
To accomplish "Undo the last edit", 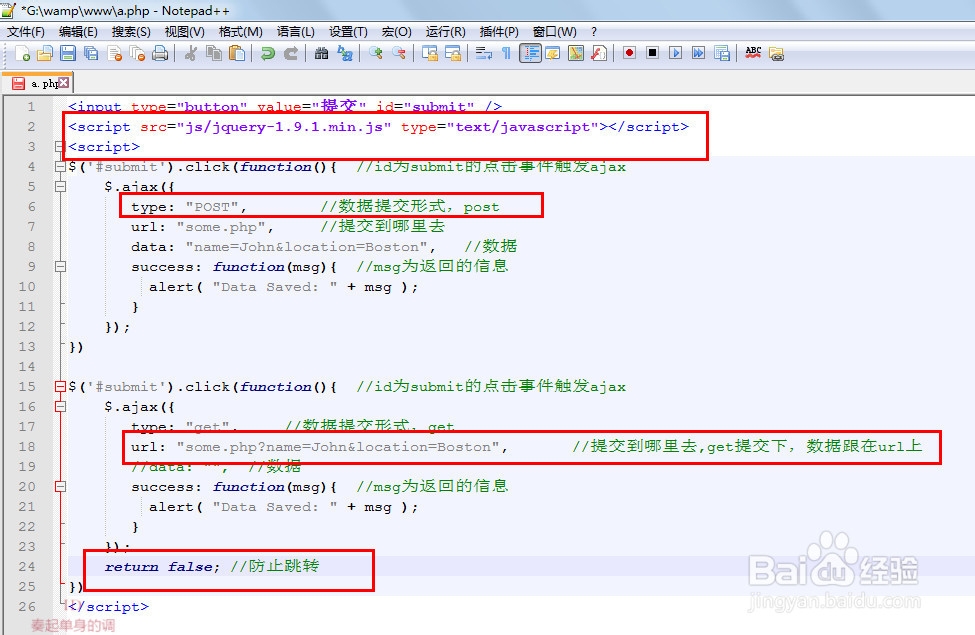I will [x=267, y=53].
